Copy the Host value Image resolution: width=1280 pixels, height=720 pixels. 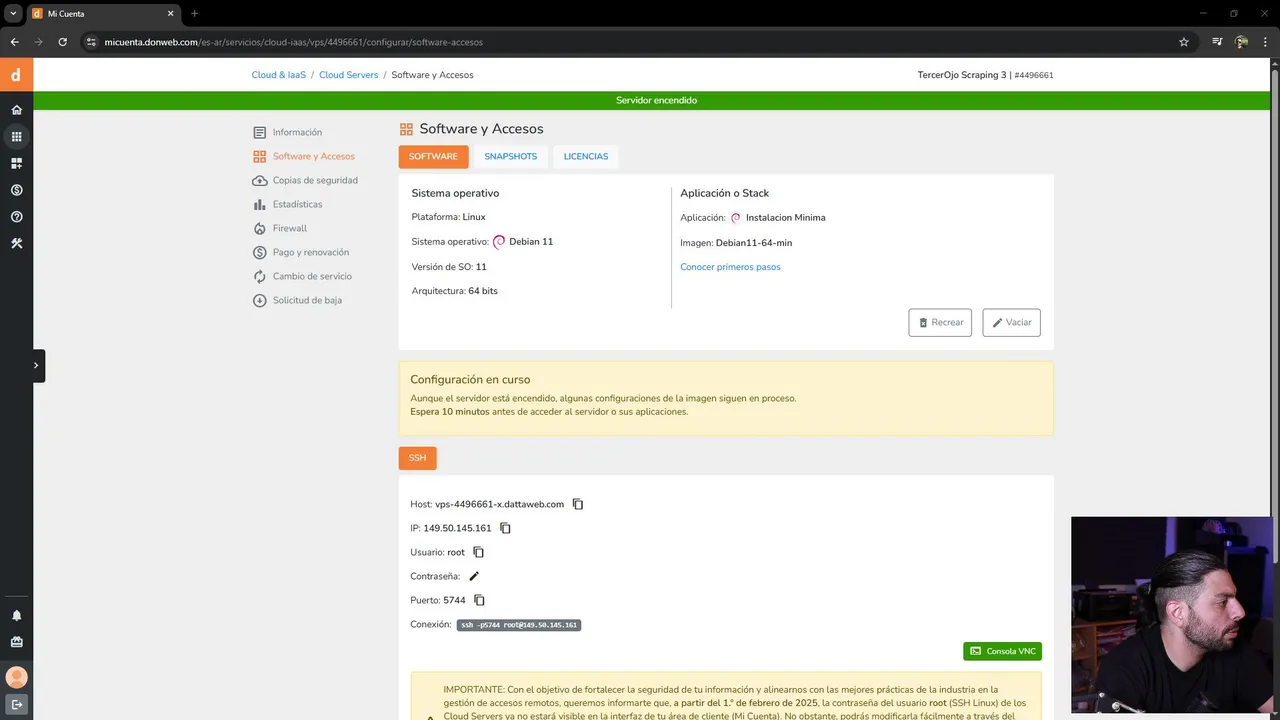pyautogui.click(x=578, y=504)
